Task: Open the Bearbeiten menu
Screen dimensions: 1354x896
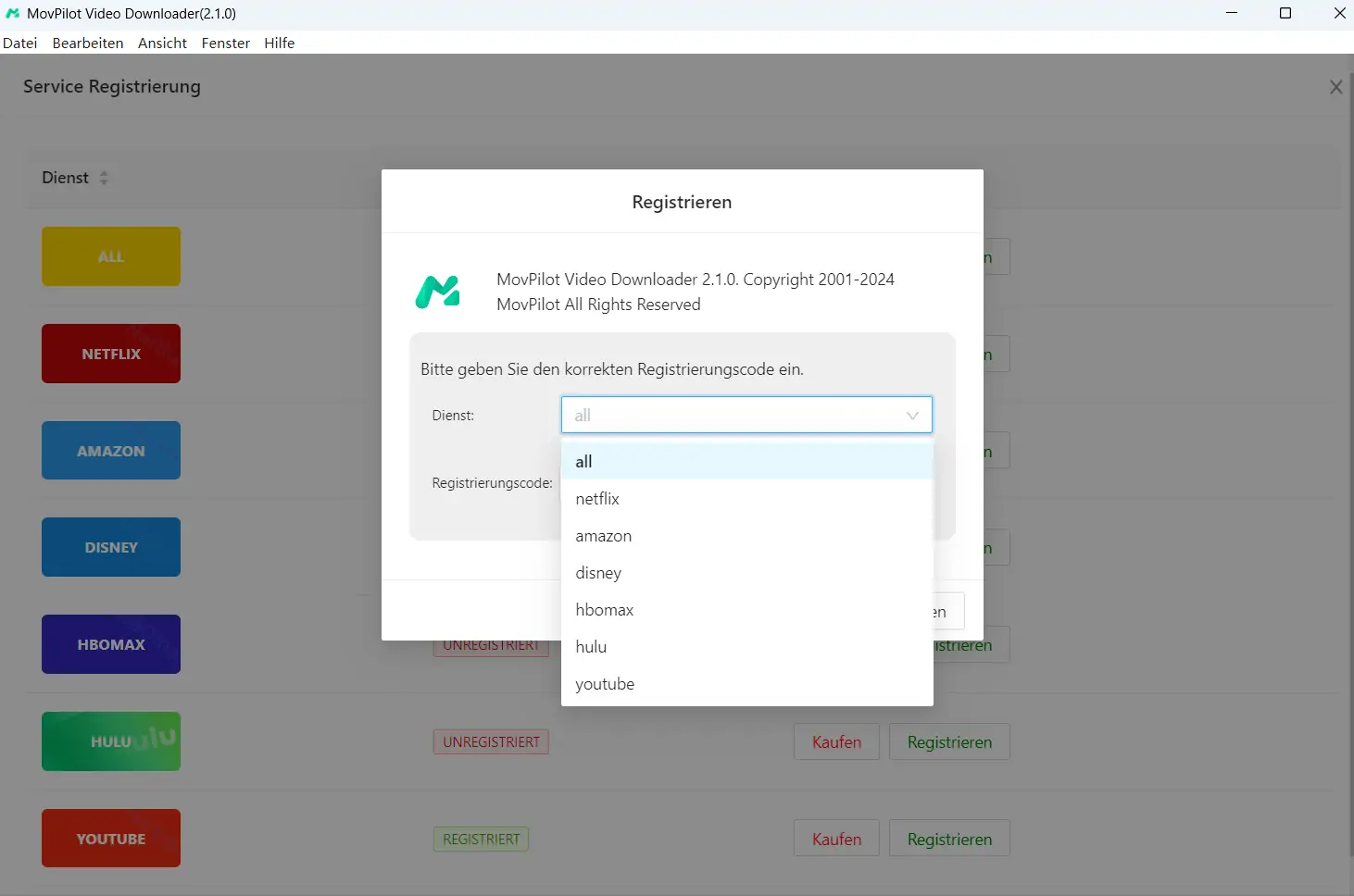Action: 88,43
